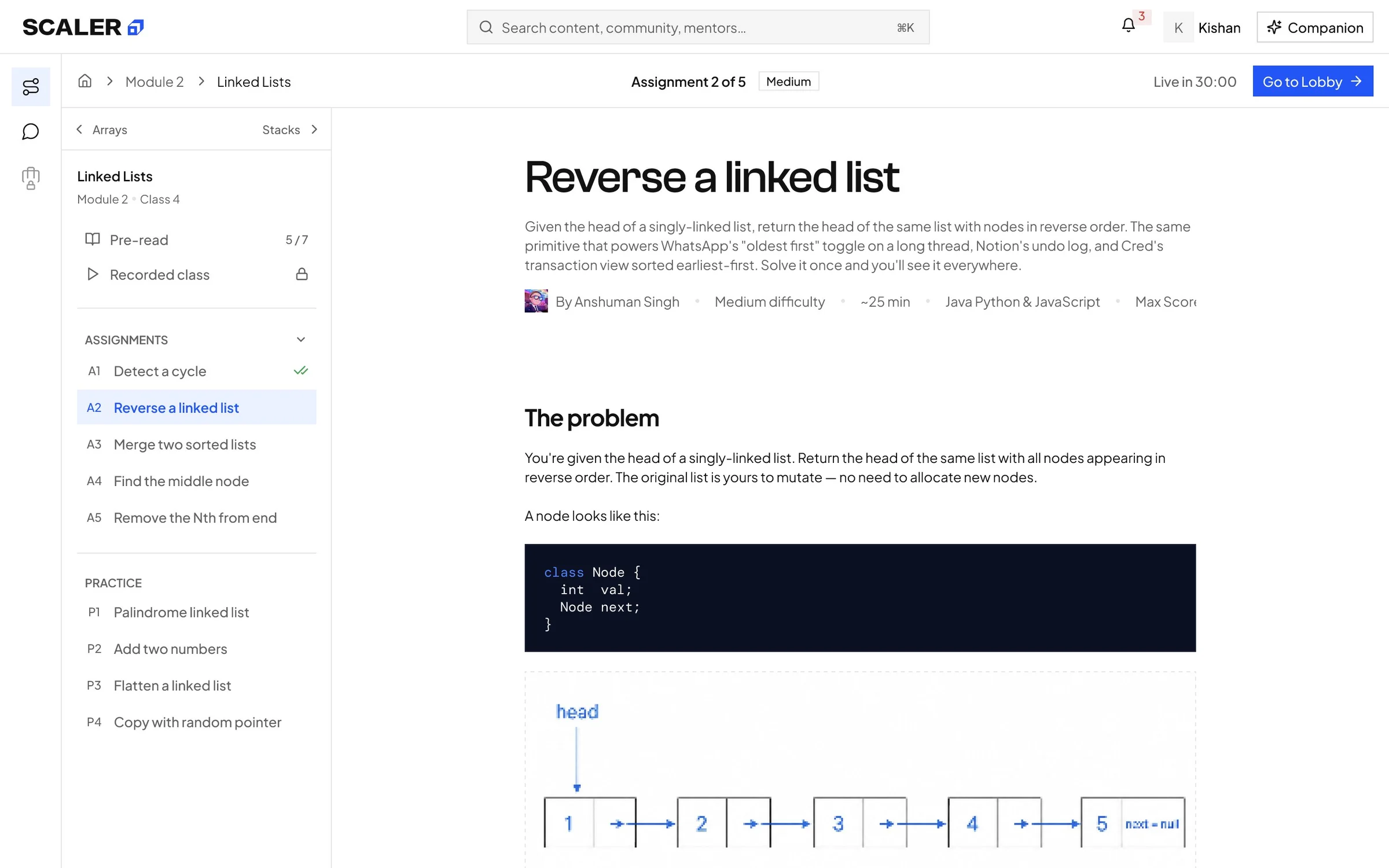The width and height of the screenshot is (1389, 868).
Task: Click the Recorded class lock icon
Action: 302,274
